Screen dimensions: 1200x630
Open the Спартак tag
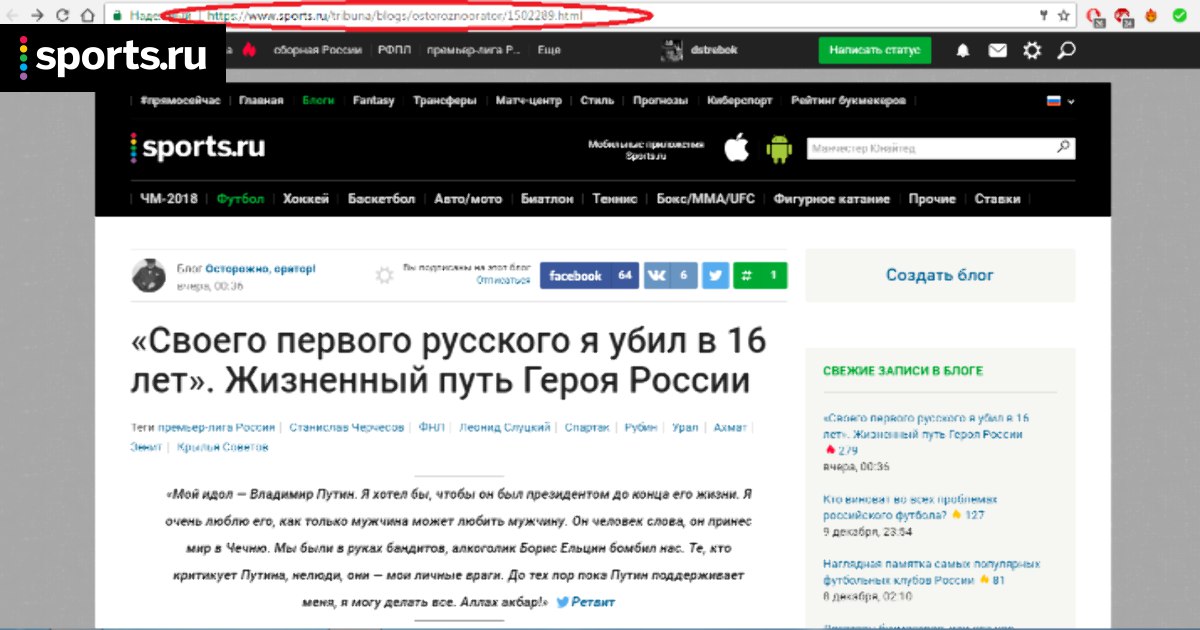pos(586,427)
